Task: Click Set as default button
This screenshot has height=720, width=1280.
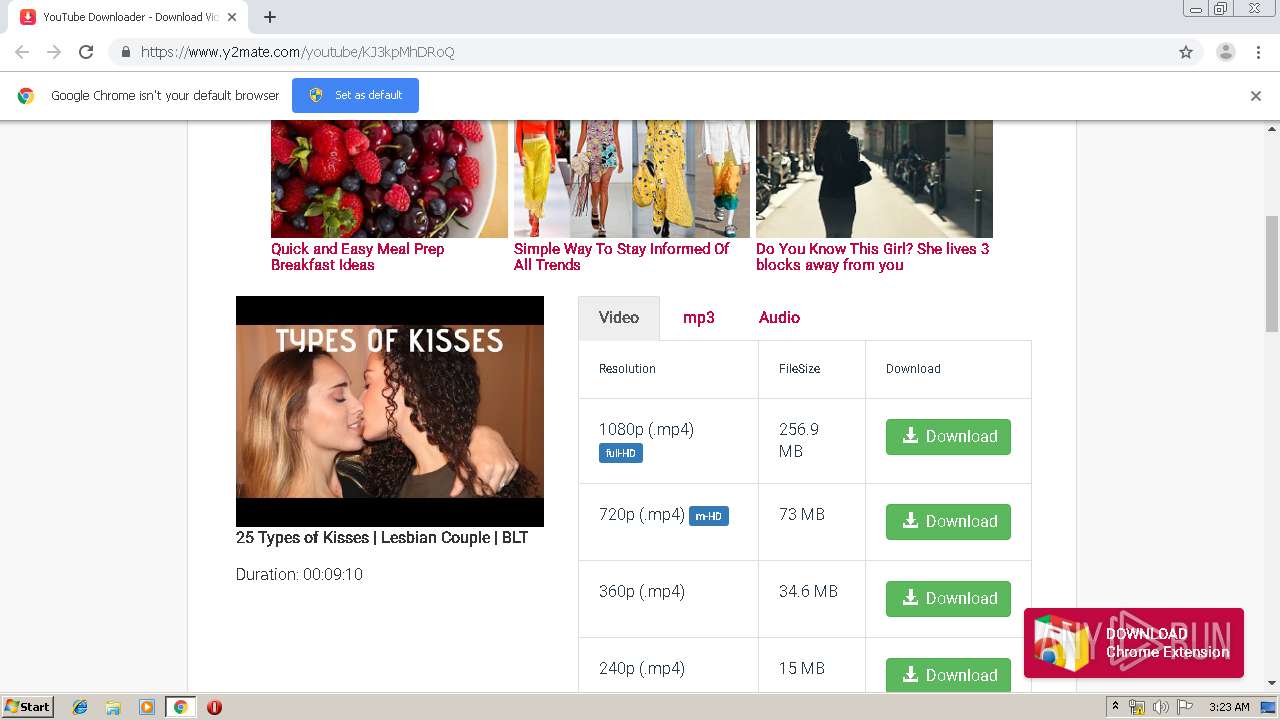Action: [x=355, y=95]
